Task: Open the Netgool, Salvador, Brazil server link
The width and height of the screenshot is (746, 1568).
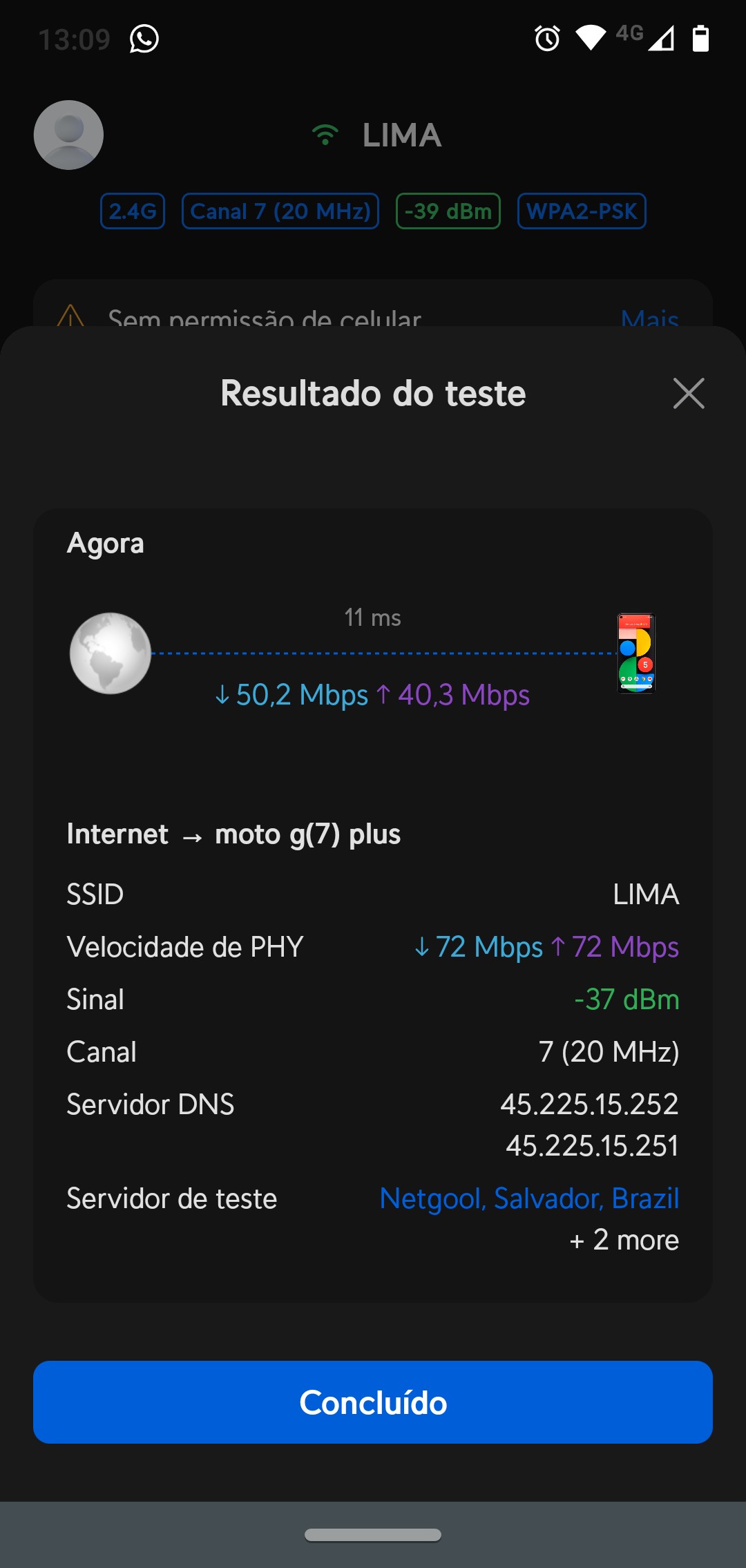Action: coord(529,1198)
